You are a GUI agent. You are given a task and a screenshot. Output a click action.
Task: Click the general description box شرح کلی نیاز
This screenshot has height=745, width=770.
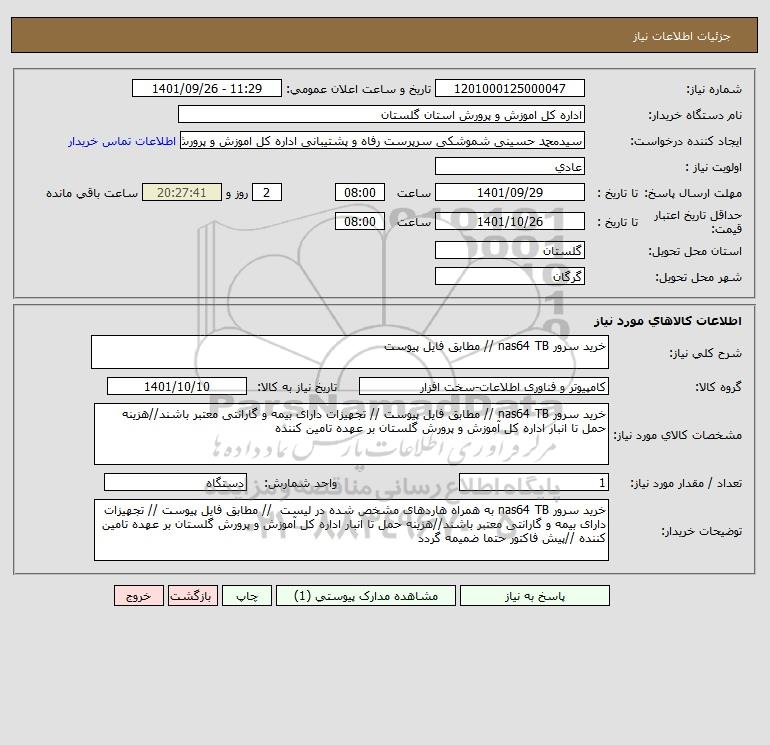350,352
